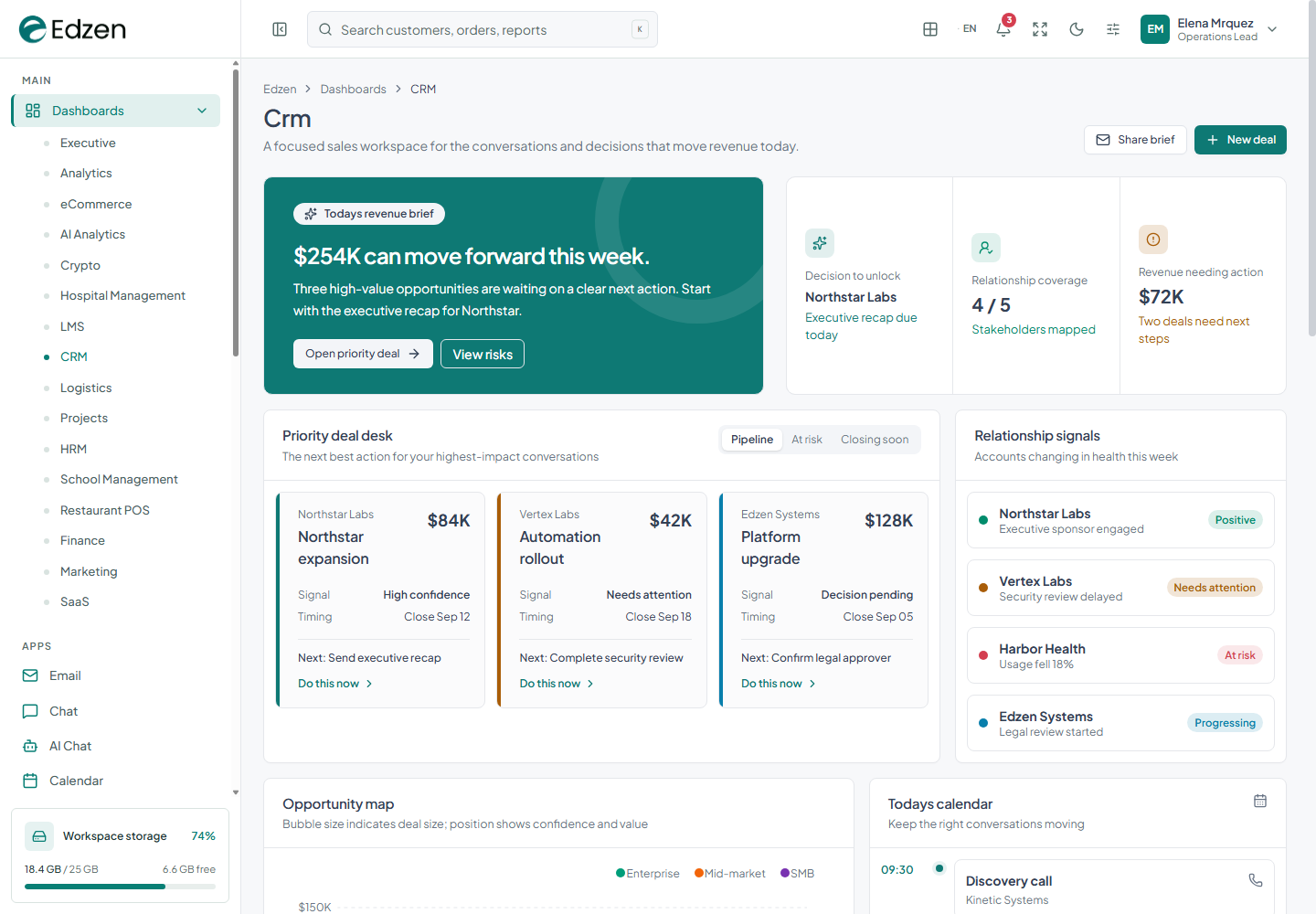
Task: Click the Revenue needing action alert icon
Action: (1153, 239)
